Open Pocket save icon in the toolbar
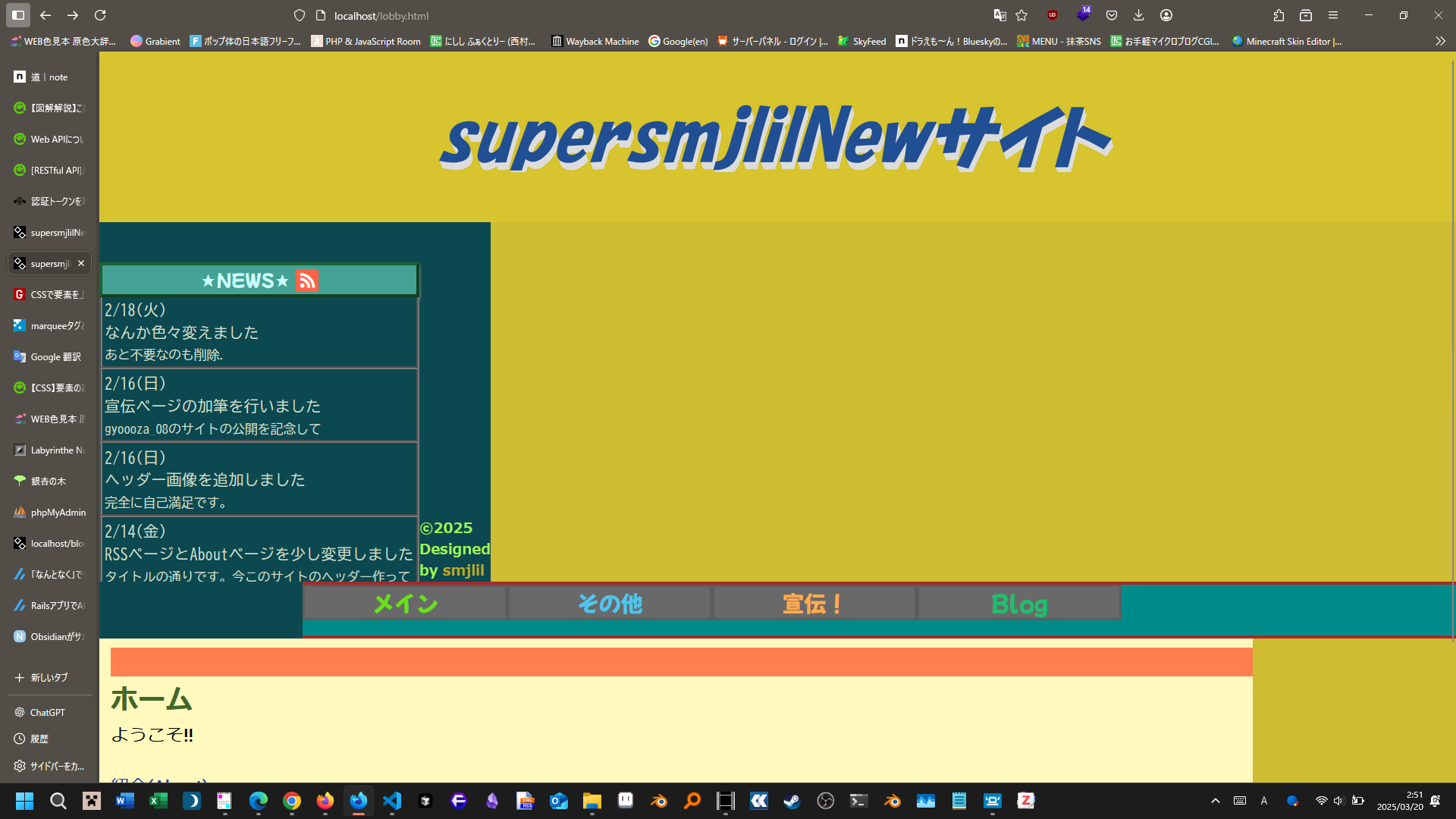This screenshot has height=819, width=1456. 1112,15
